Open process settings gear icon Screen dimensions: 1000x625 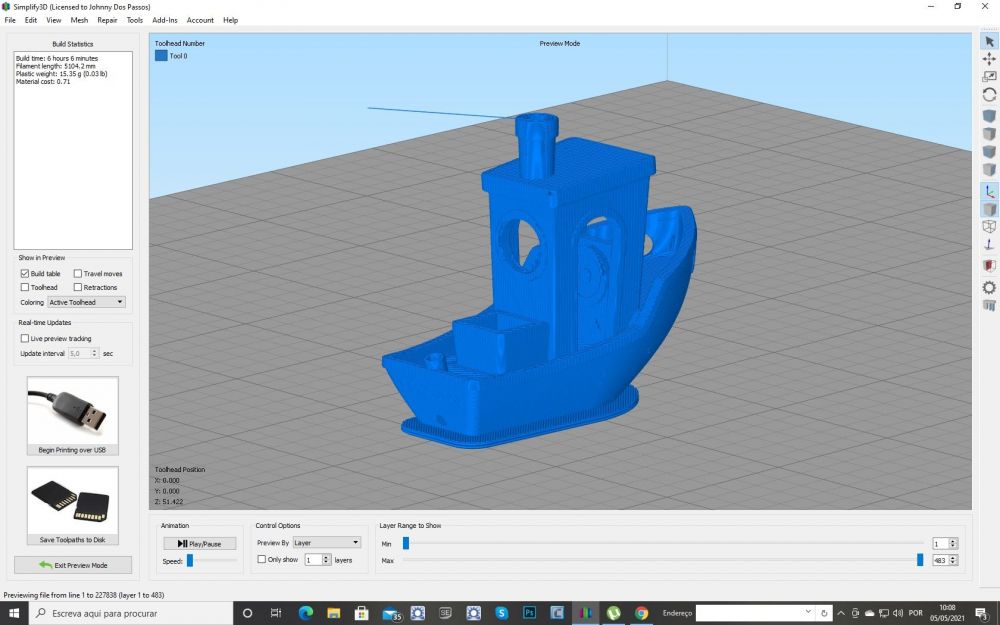pos(989,287)
